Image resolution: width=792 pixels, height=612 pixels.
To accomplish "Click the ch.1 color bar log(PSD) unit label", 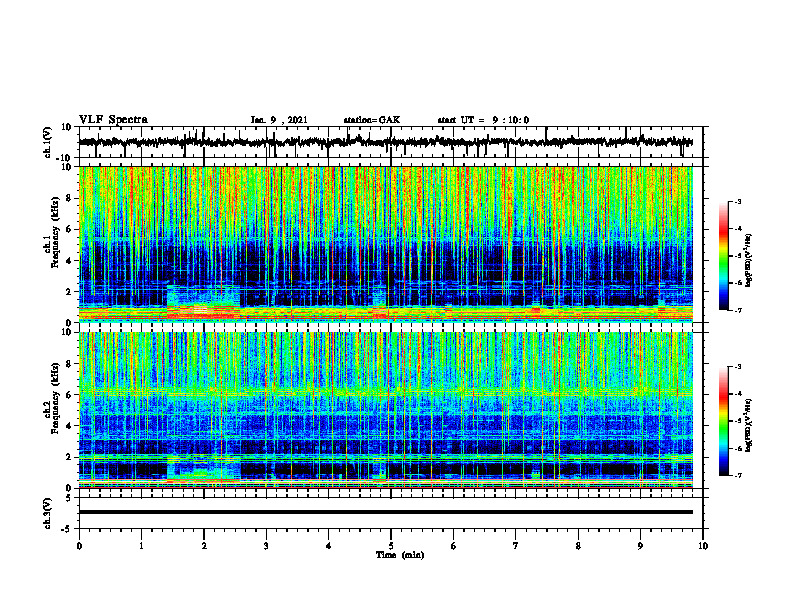I will [x=748, y=261].
